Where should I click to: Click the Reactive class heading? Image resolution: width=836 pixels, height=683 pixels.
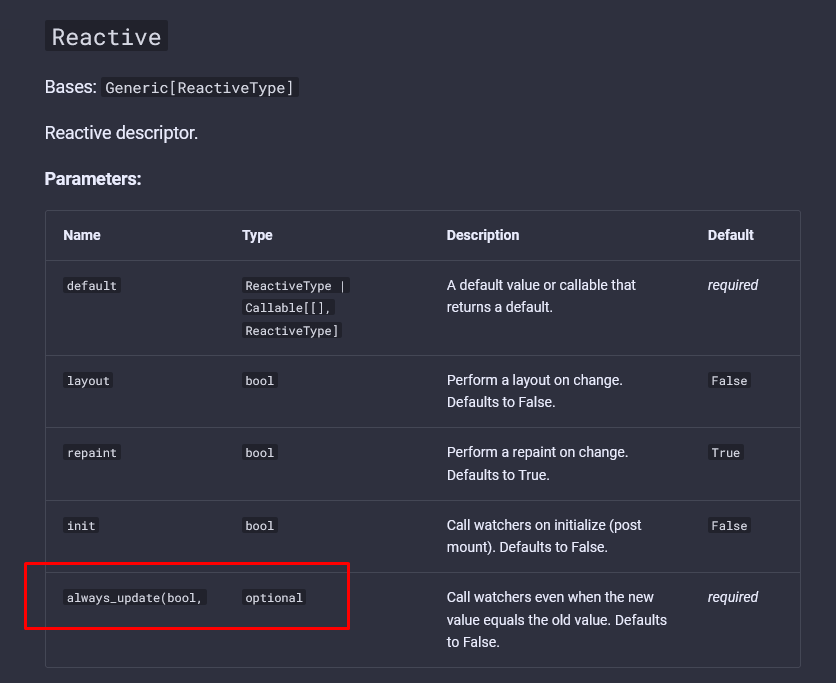105,36
